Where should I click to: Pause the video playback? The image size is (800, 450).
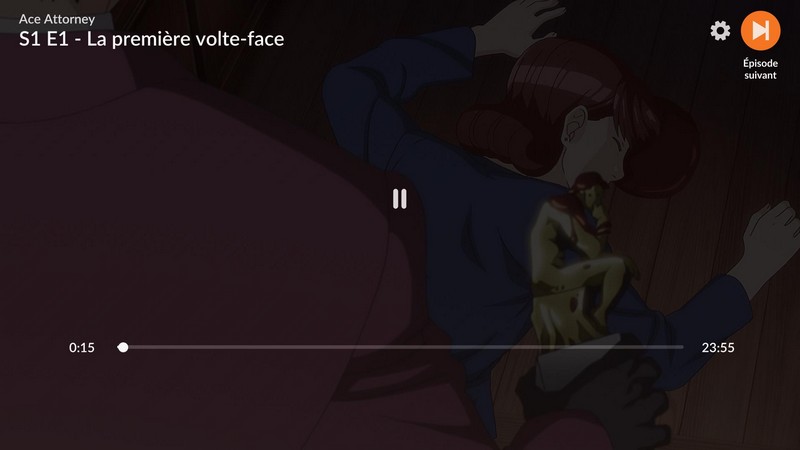[399, 198]
